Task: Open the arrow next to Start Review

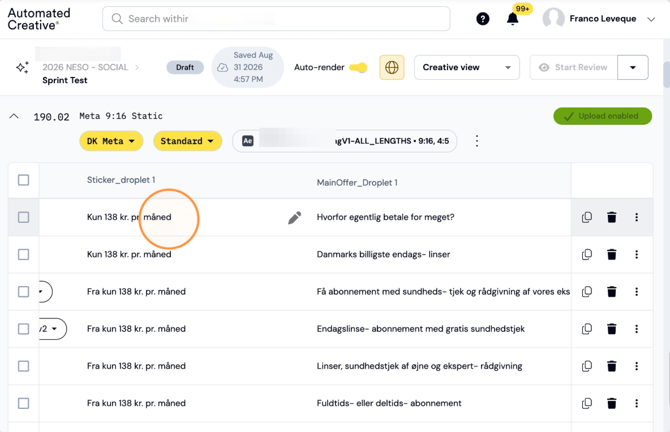Action: click(x=633, y=67)
